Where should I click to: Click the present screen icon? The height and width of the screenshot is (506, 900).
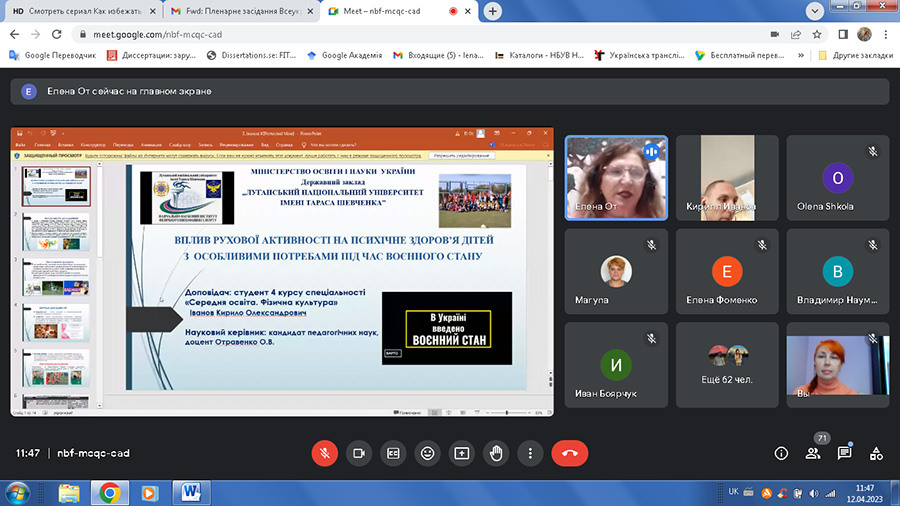point(461,453)
